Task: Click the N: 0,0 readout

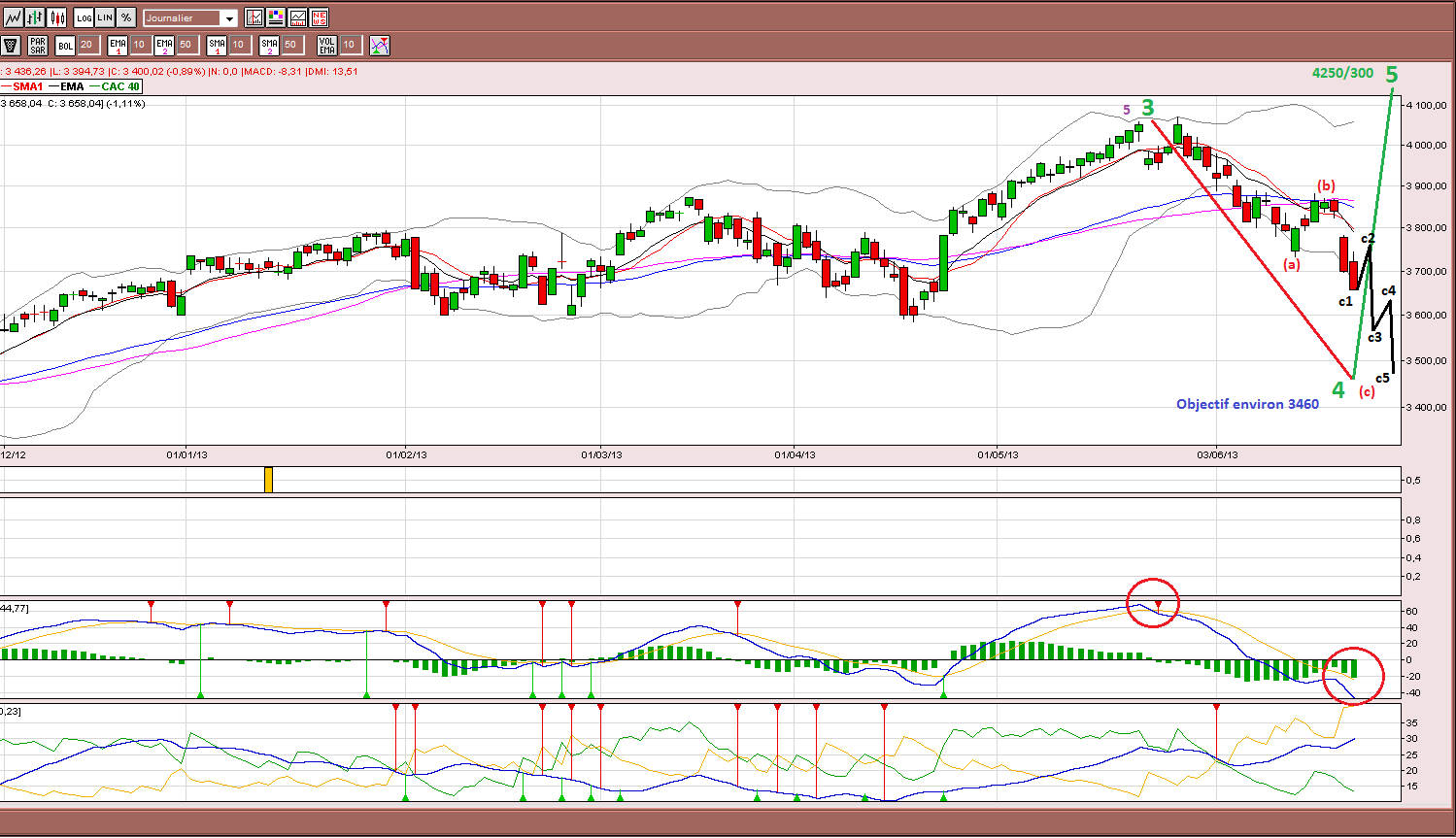Action: click(222, 71)
